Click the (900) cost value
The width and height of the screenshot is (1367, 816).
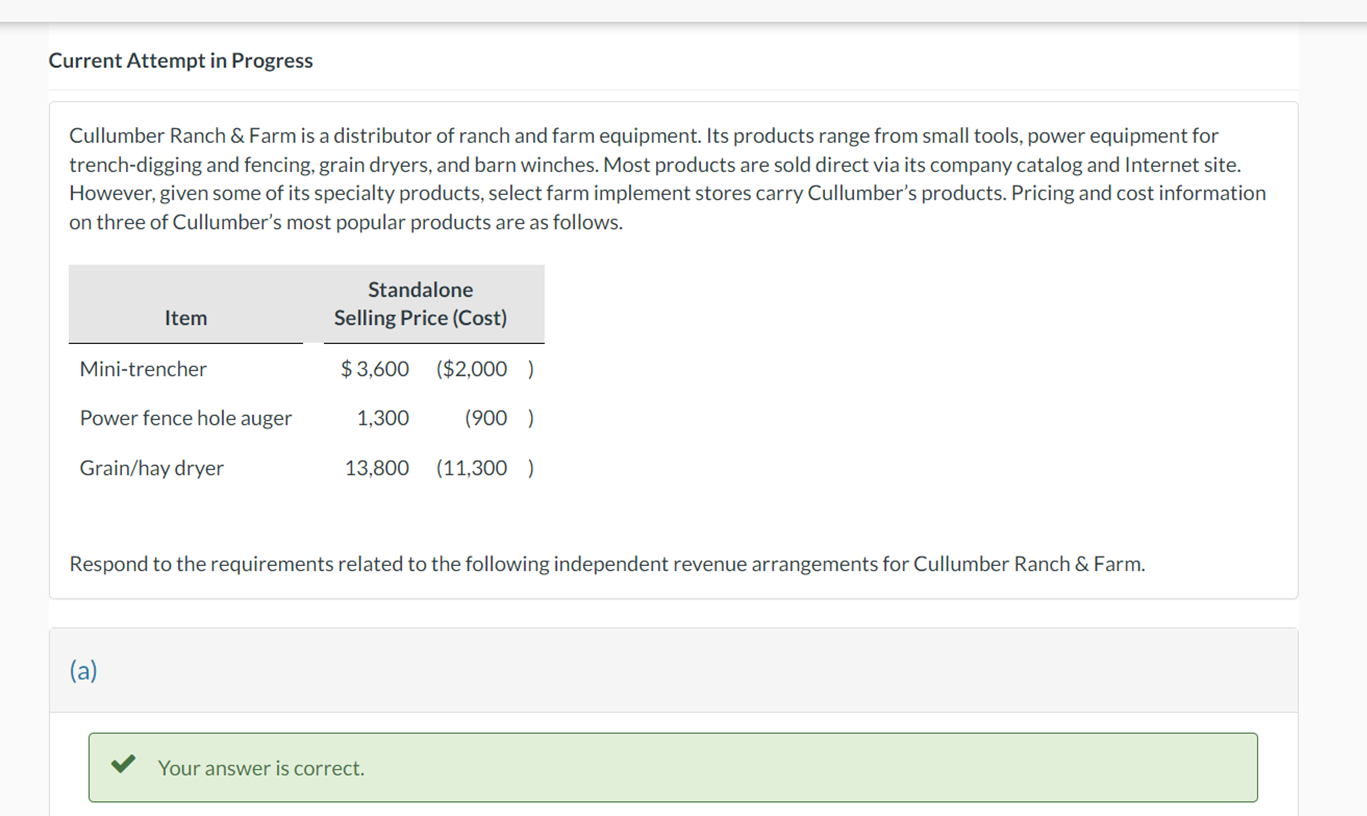(x=497, y=418)
